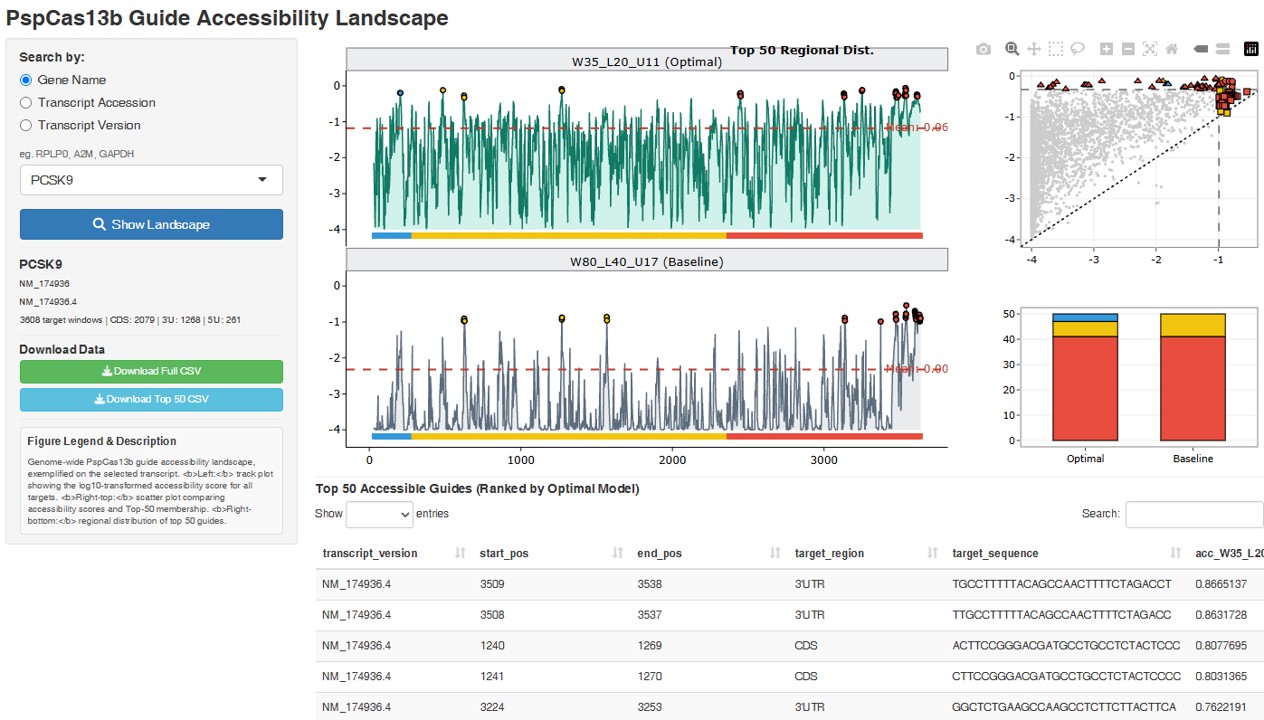Sort by target_sequence column
1264x720 pixels.
[x=1066, y=553]
